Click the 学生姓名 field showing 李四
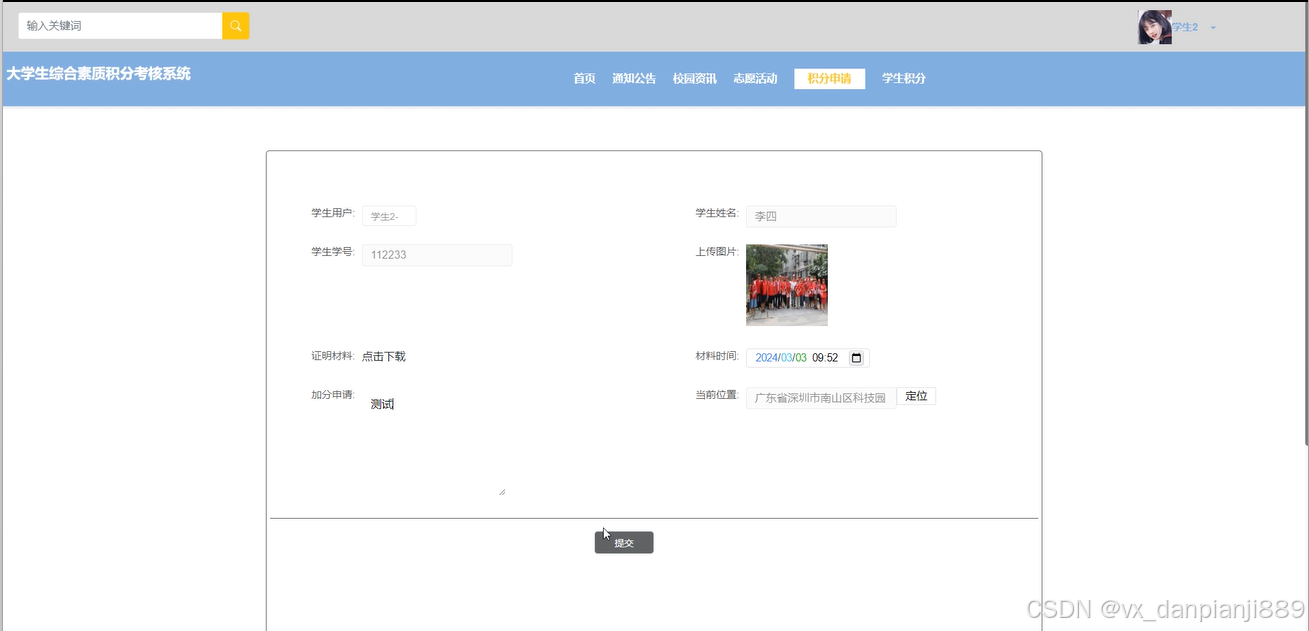The height and width of the screenshot is (631, 1309). pyautogui.click(x=821, y=216)
